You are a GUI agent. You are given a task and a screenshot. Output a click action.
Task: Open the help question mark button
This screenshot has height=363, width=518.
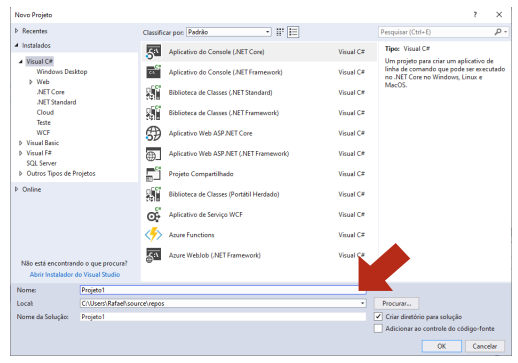click(x=475, y=14)
